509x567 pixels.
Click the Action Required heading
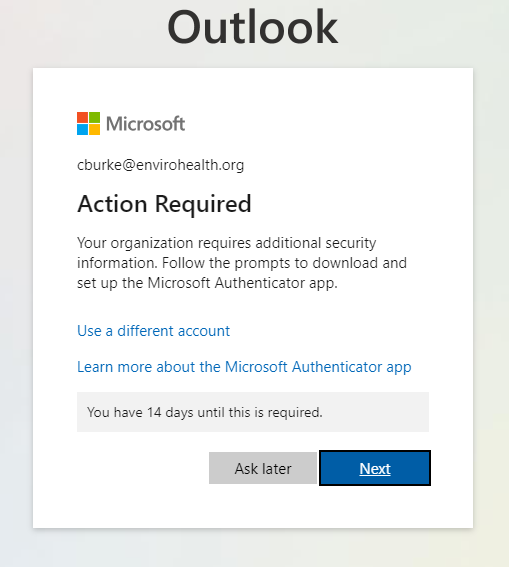coord(164,204)
